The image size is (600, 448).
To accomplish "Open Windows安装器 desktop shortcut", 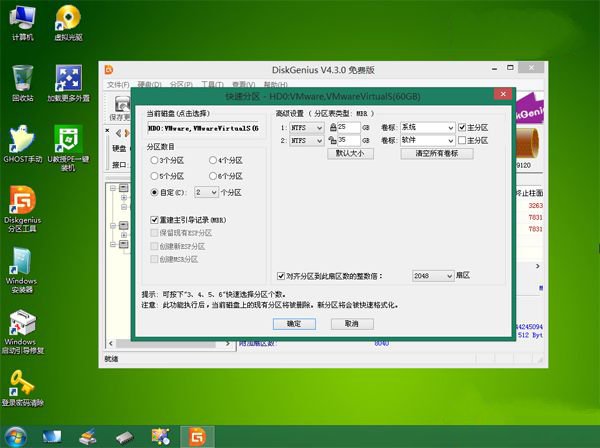I will [x=22, y=270].
